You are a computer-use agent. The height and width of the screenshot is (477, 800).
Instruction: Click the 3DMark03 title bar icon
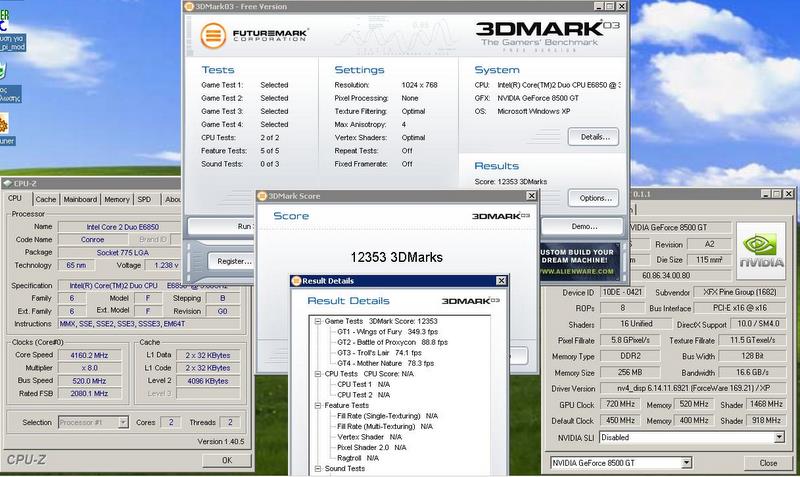(189, 7)
